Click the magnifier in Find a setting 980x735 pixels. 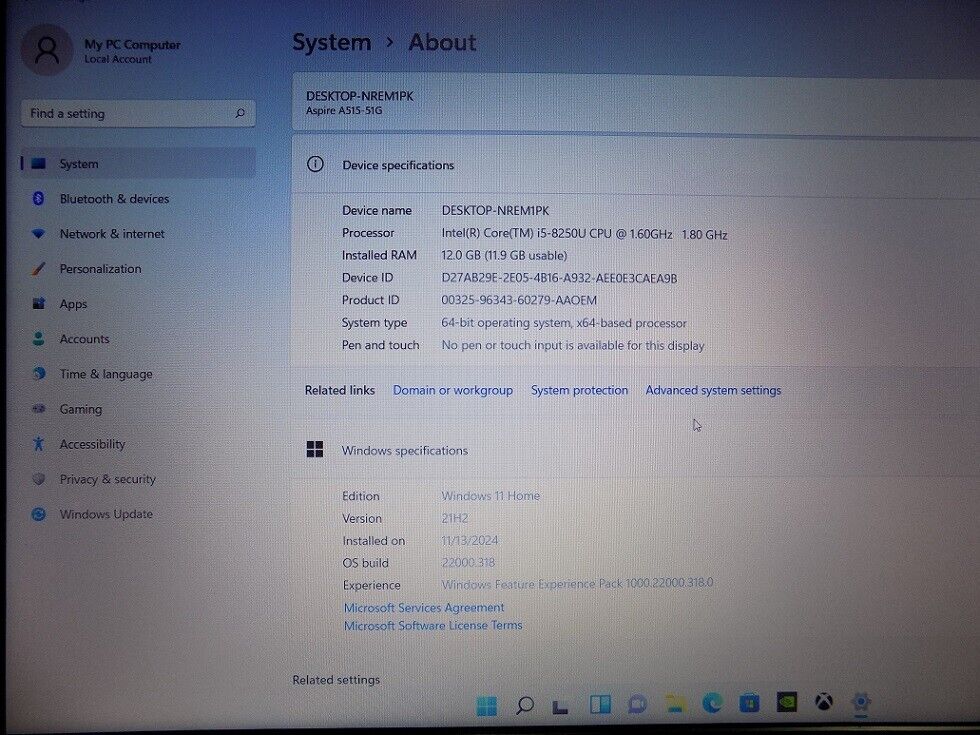click(x=240, y=113)
